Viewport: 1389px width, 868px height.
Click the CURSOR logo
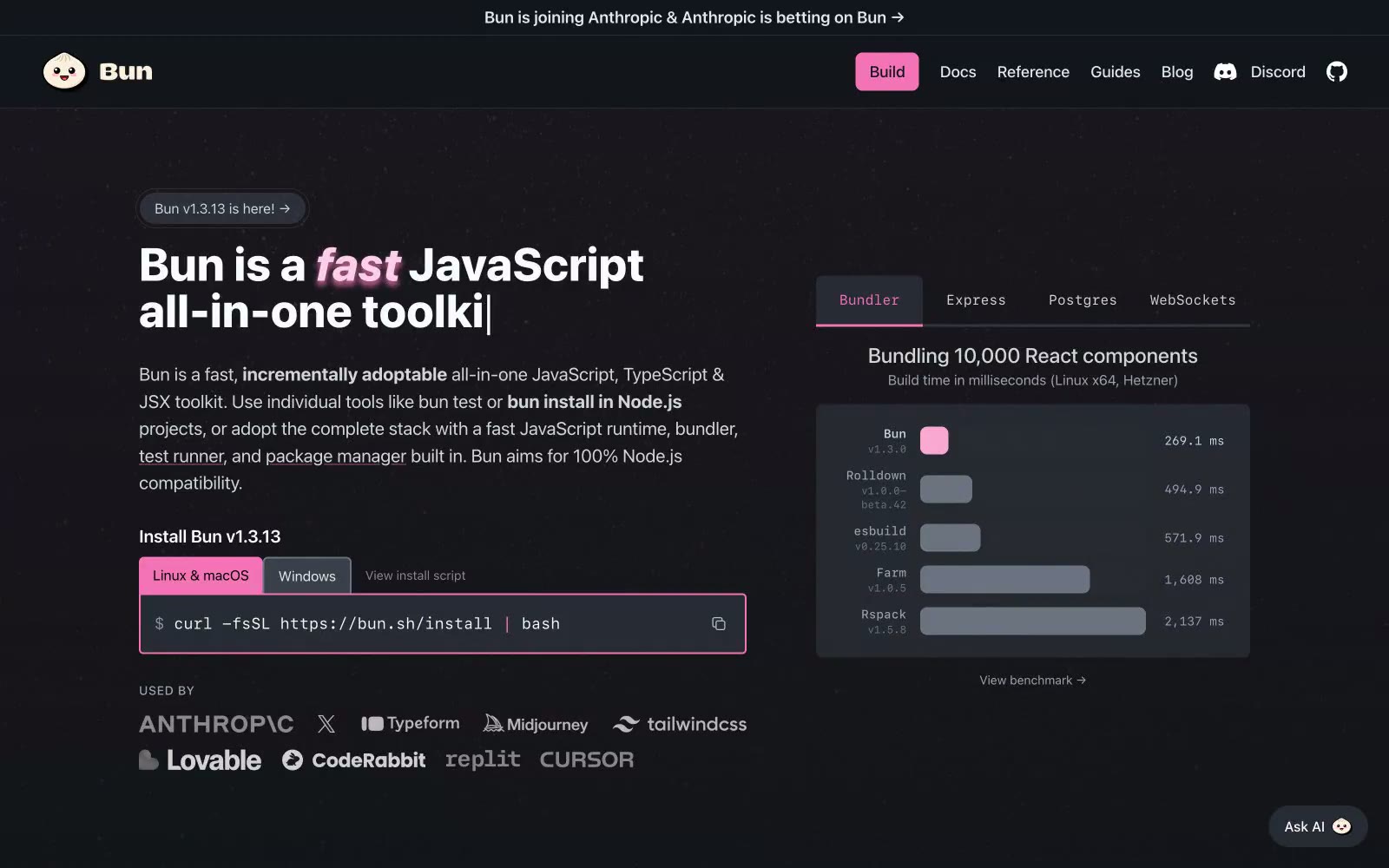click(x=587, y=760)
